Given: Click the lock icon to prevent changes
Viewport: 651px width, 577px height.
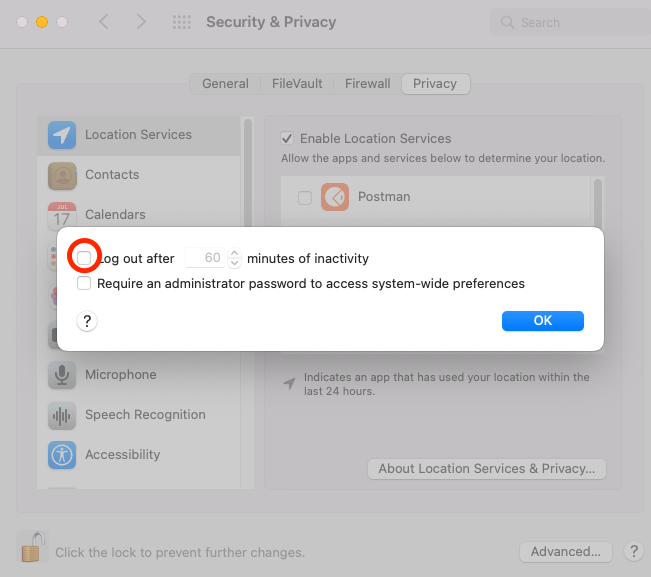Looking at the screenshot, I should [x=33, y=547].
